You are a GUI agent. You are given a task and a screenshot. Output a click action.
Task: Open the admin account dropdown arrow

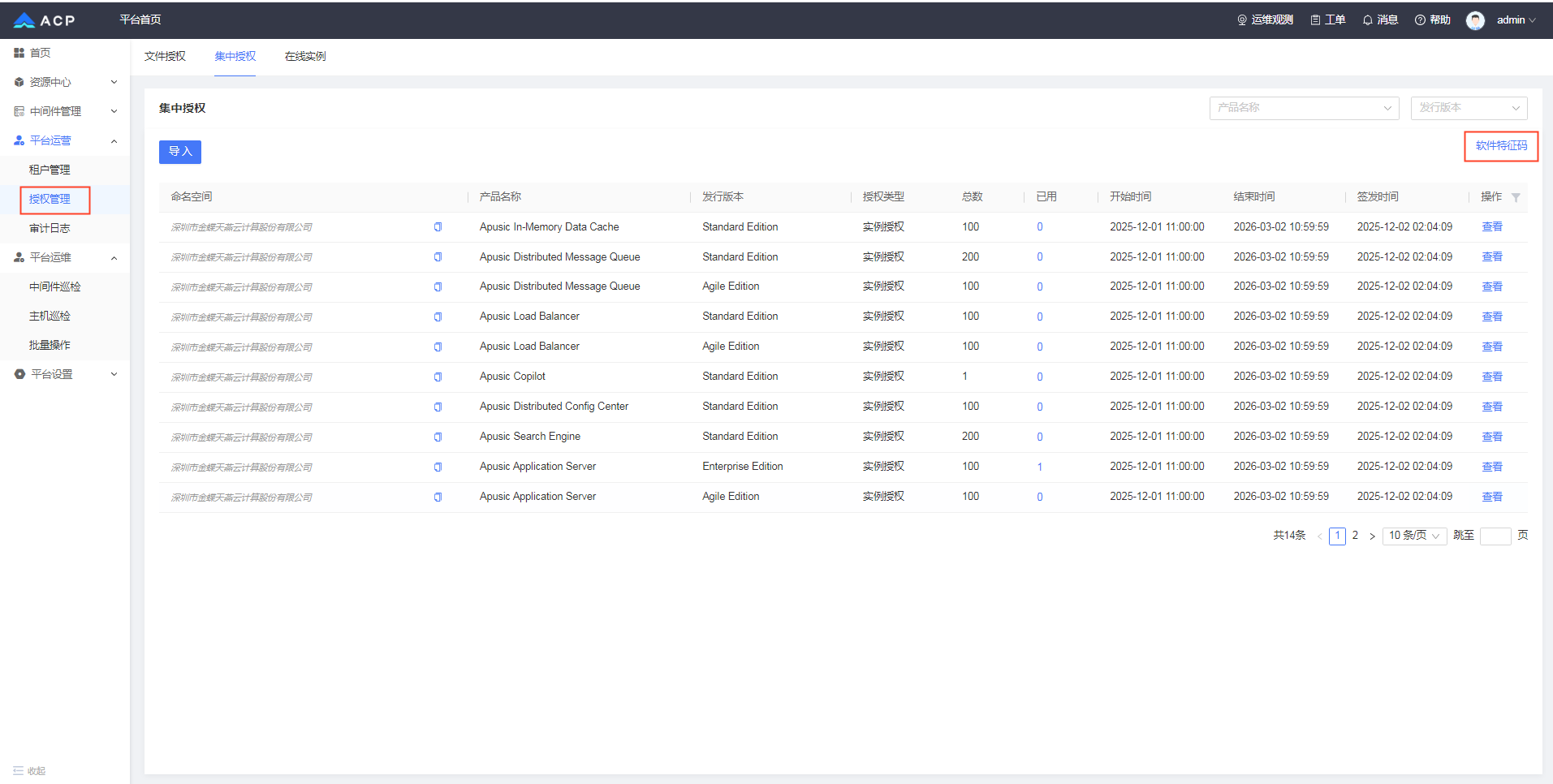coord(1532,20)
